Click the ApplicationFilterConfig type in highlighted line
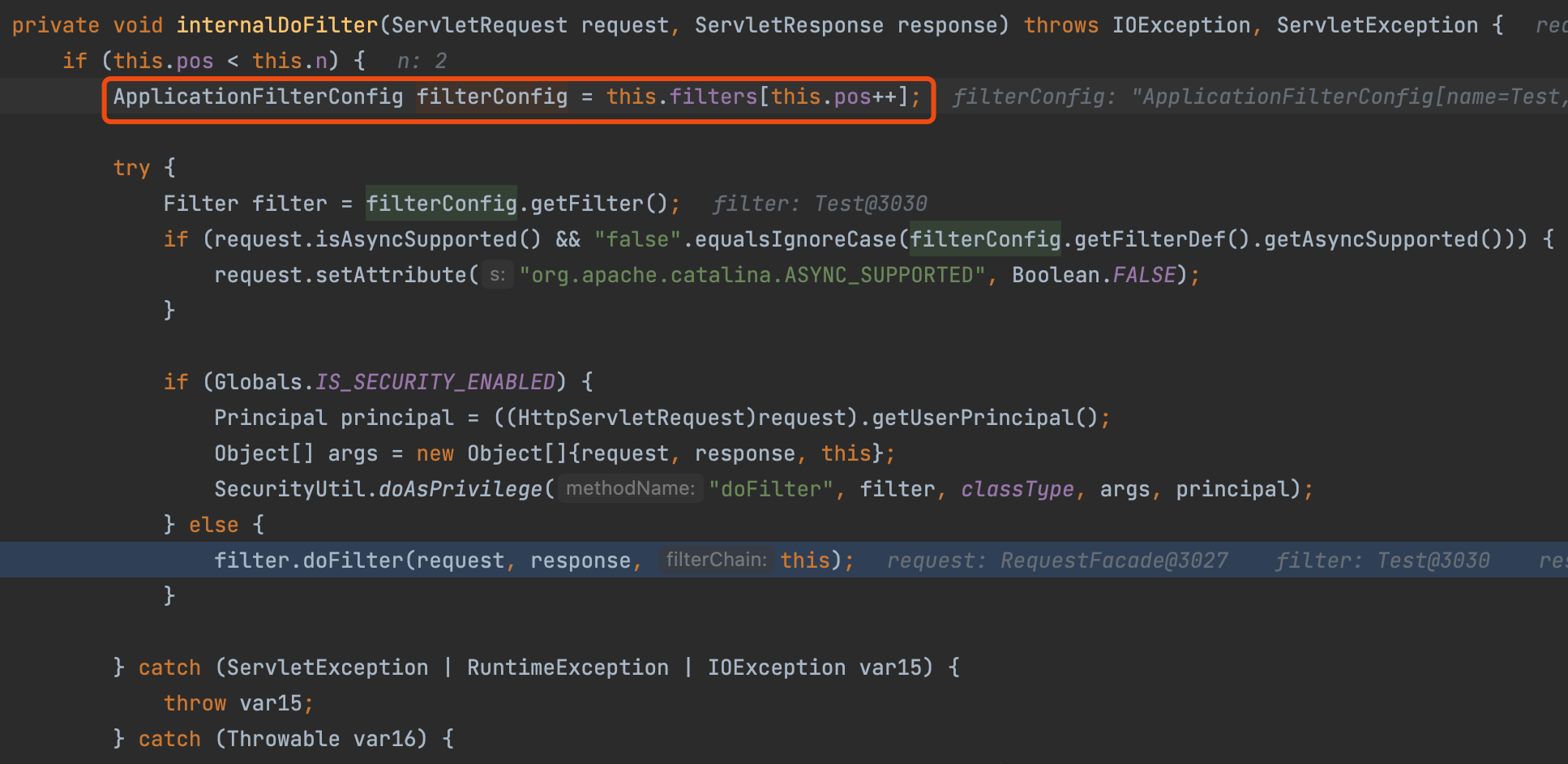This screenshot has width=1568, height=764. [x=258, y=97]
